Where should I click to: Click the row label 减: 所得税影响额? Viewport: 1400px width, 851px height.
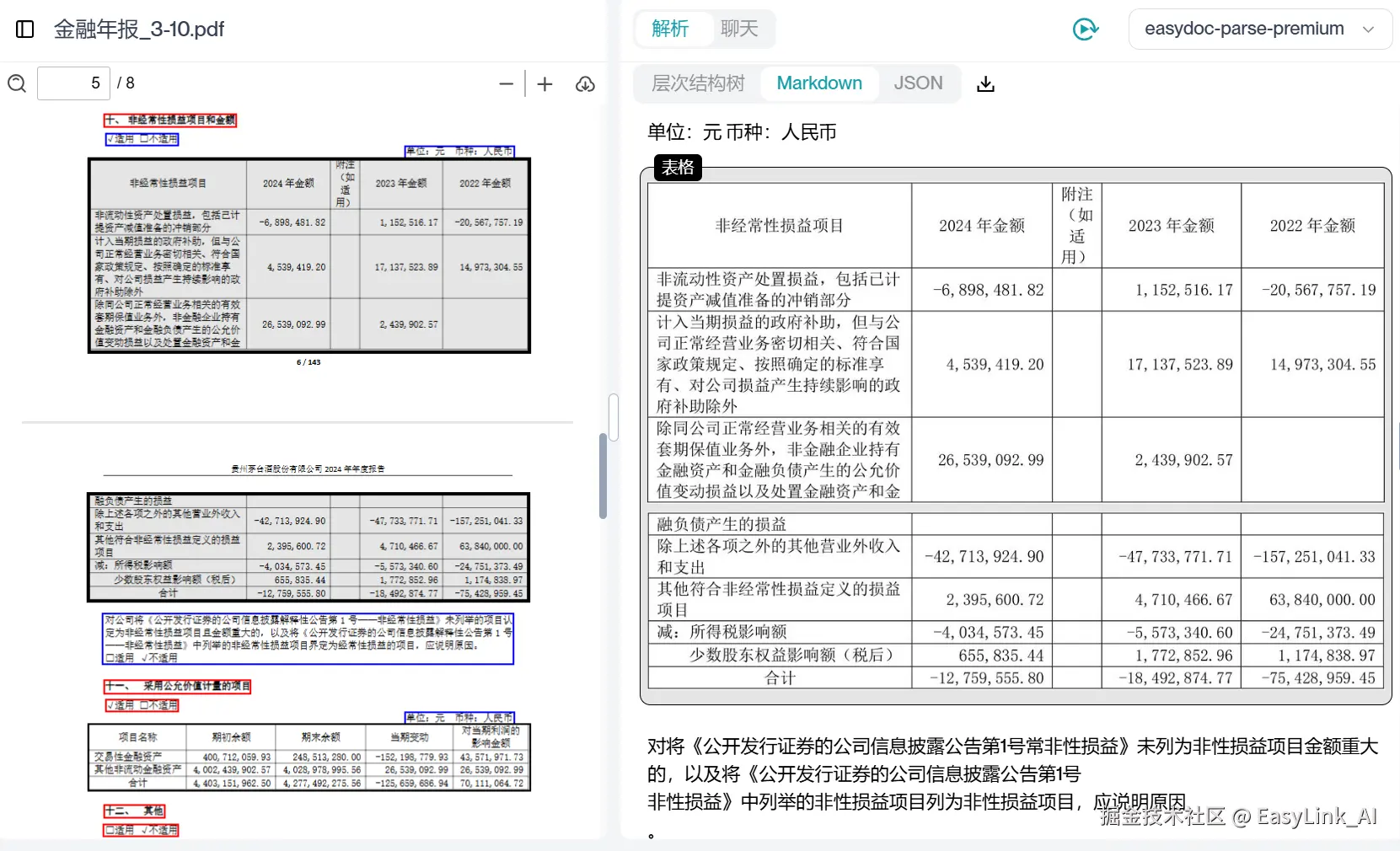click(x=721, y=632)
